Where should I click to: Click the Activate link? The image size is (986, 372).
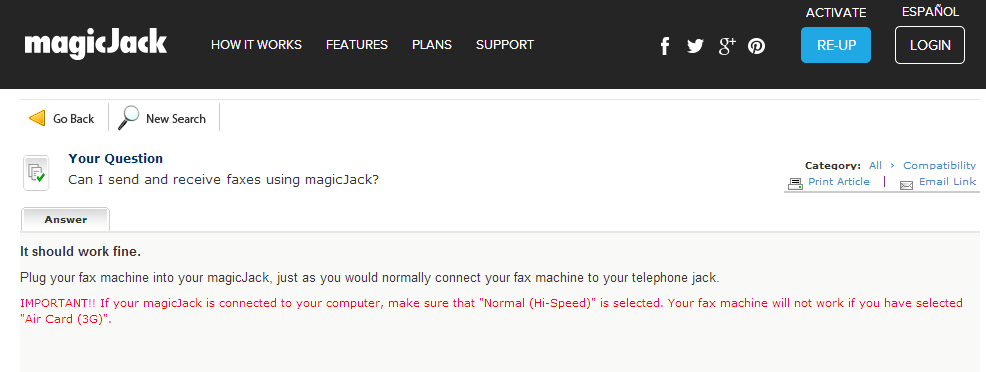[836, 13]
